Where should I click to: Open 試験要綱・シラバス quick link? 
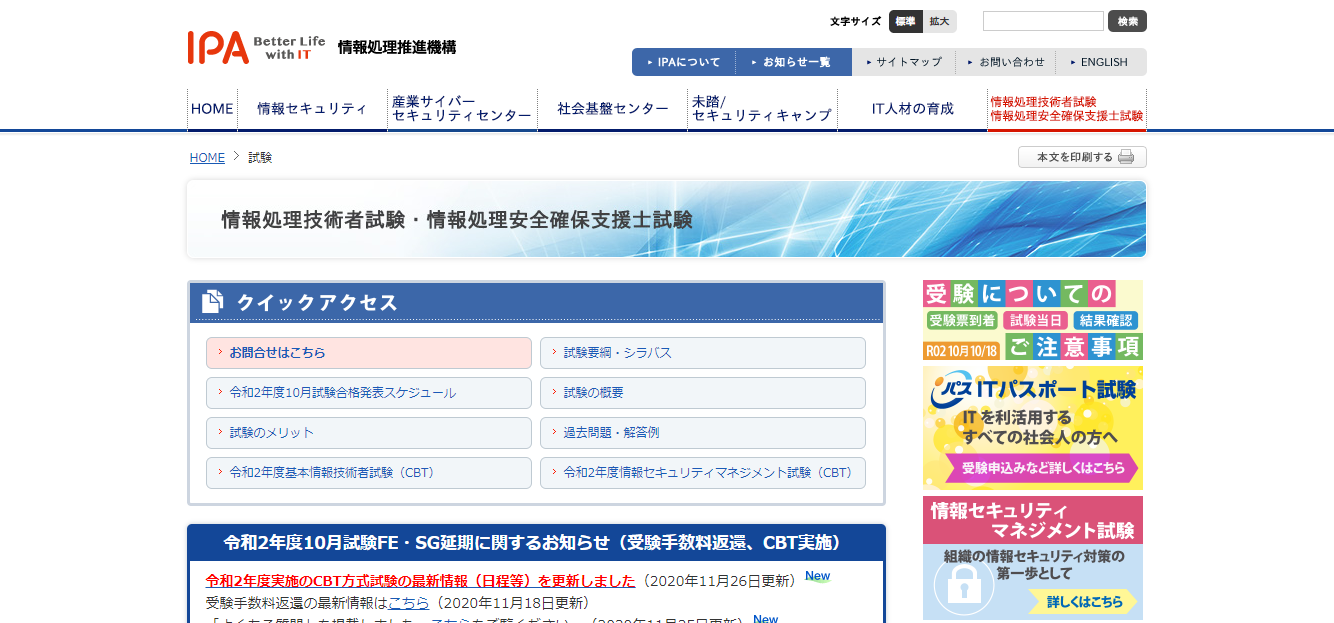(703, 353)
